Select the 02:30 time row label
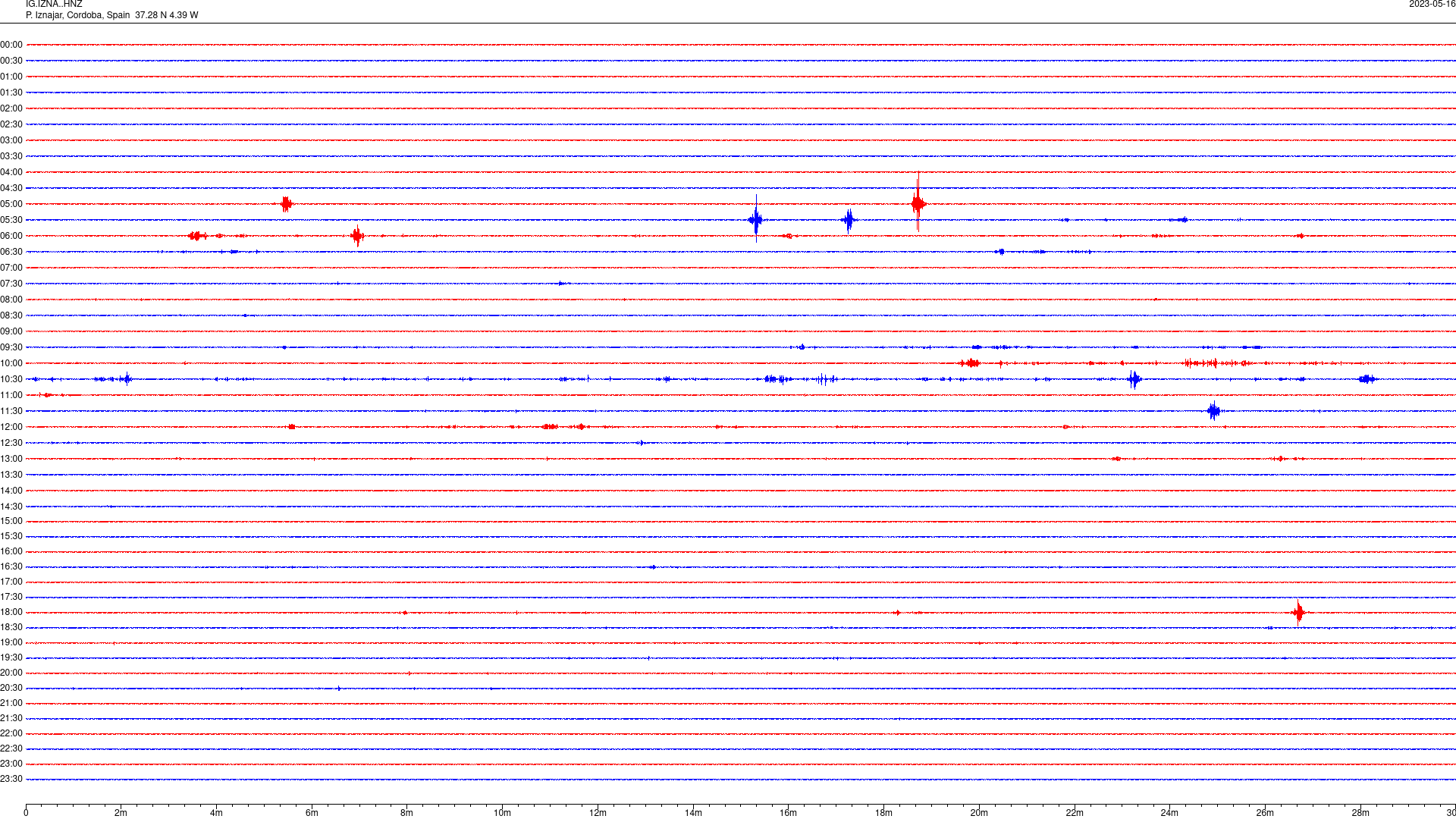 coord(11,124)
